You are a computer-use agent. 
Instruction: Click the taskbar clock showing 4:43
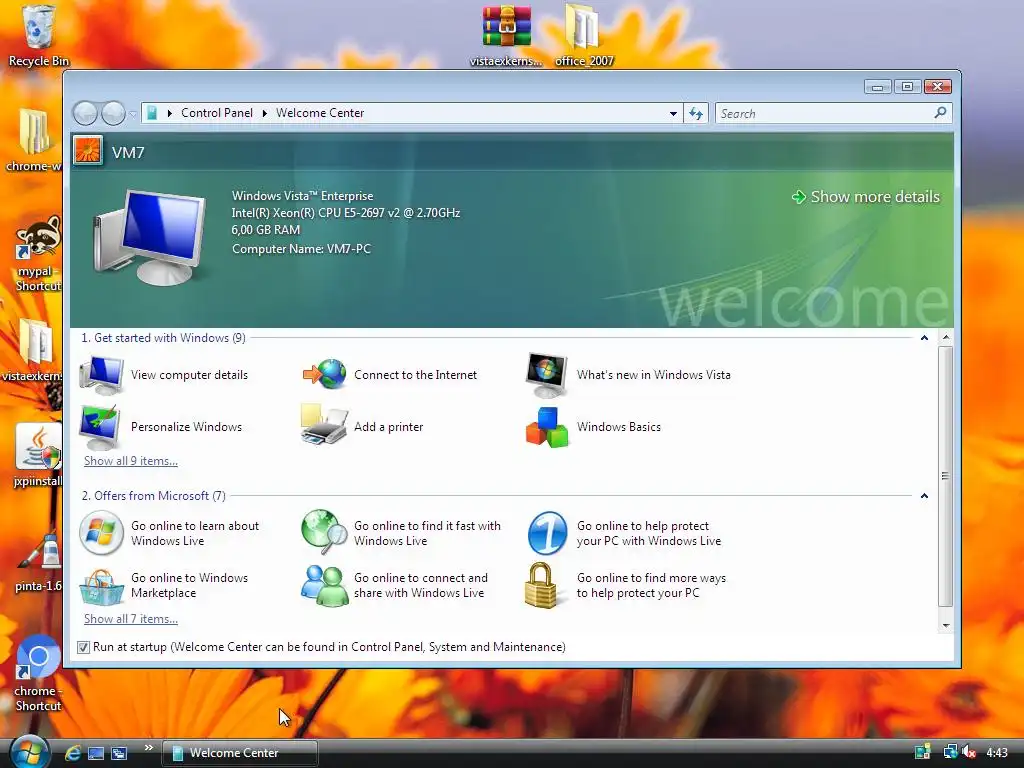pyautogui.click(x=997, y=753)
